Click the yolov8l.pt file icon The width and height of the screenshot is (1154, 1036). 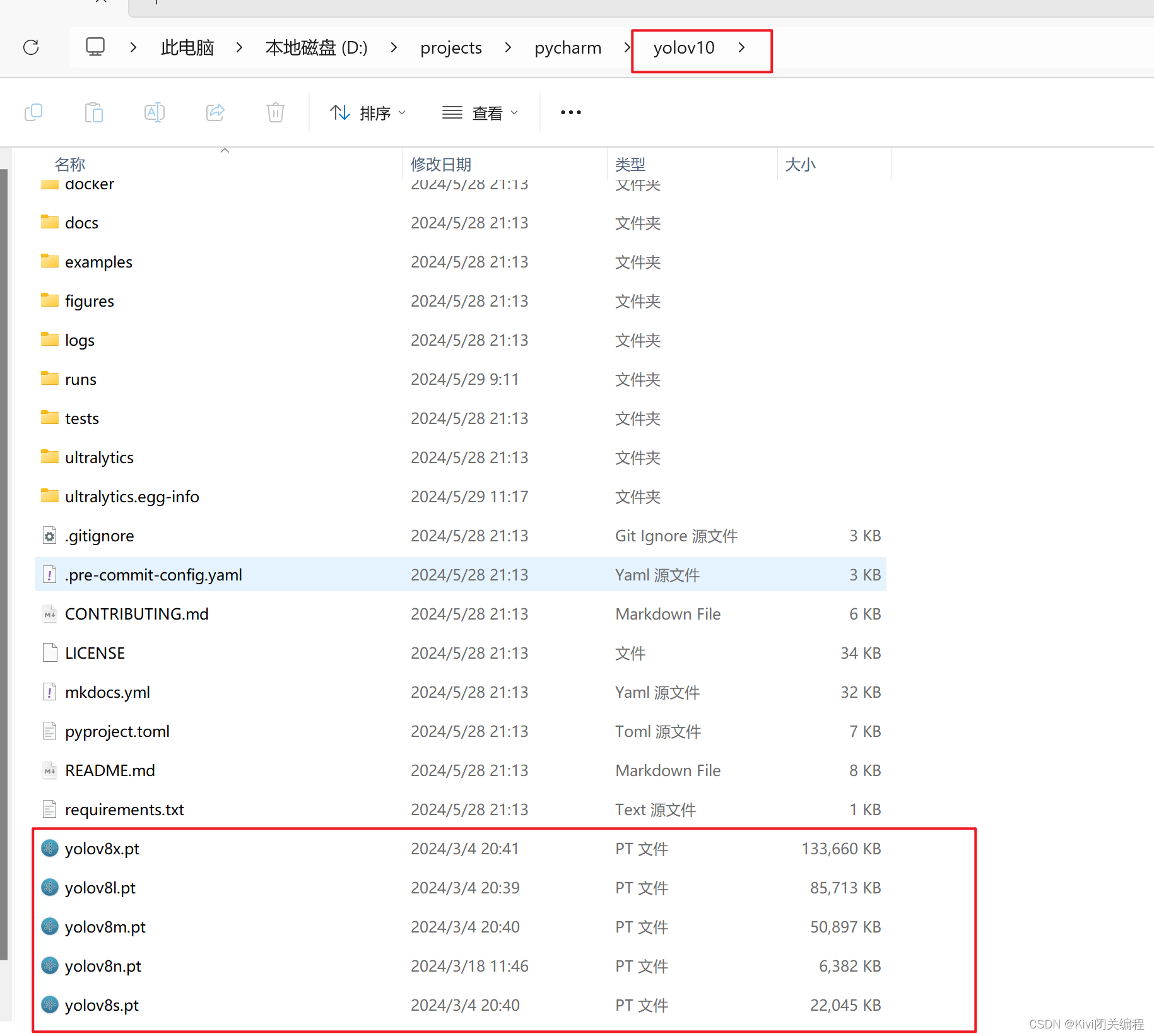pos(50,888)
